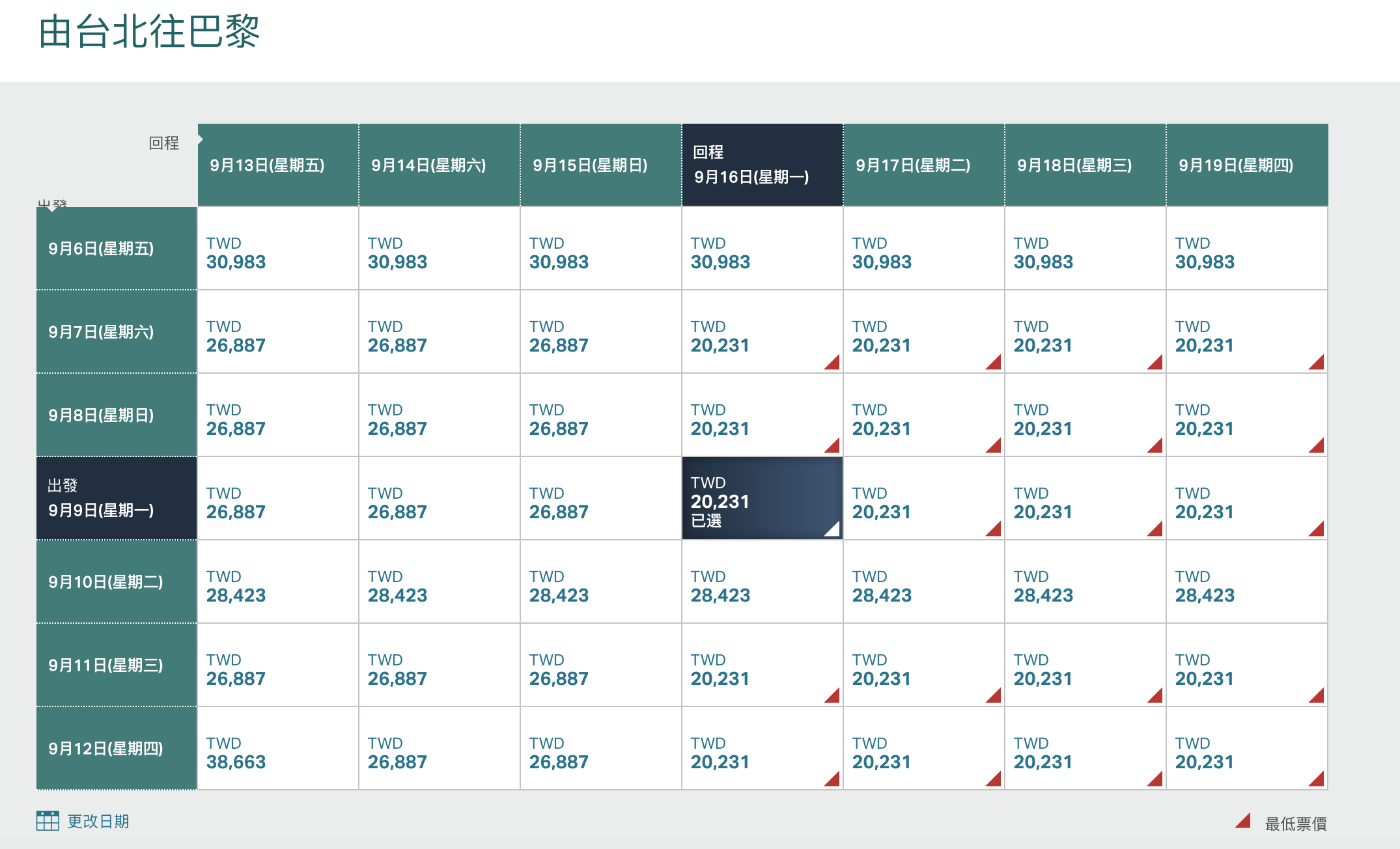Click the 更改日期 link
The height and width of the screenshot is (849, 1400).
pyautogui.click(x=98, y=822)
